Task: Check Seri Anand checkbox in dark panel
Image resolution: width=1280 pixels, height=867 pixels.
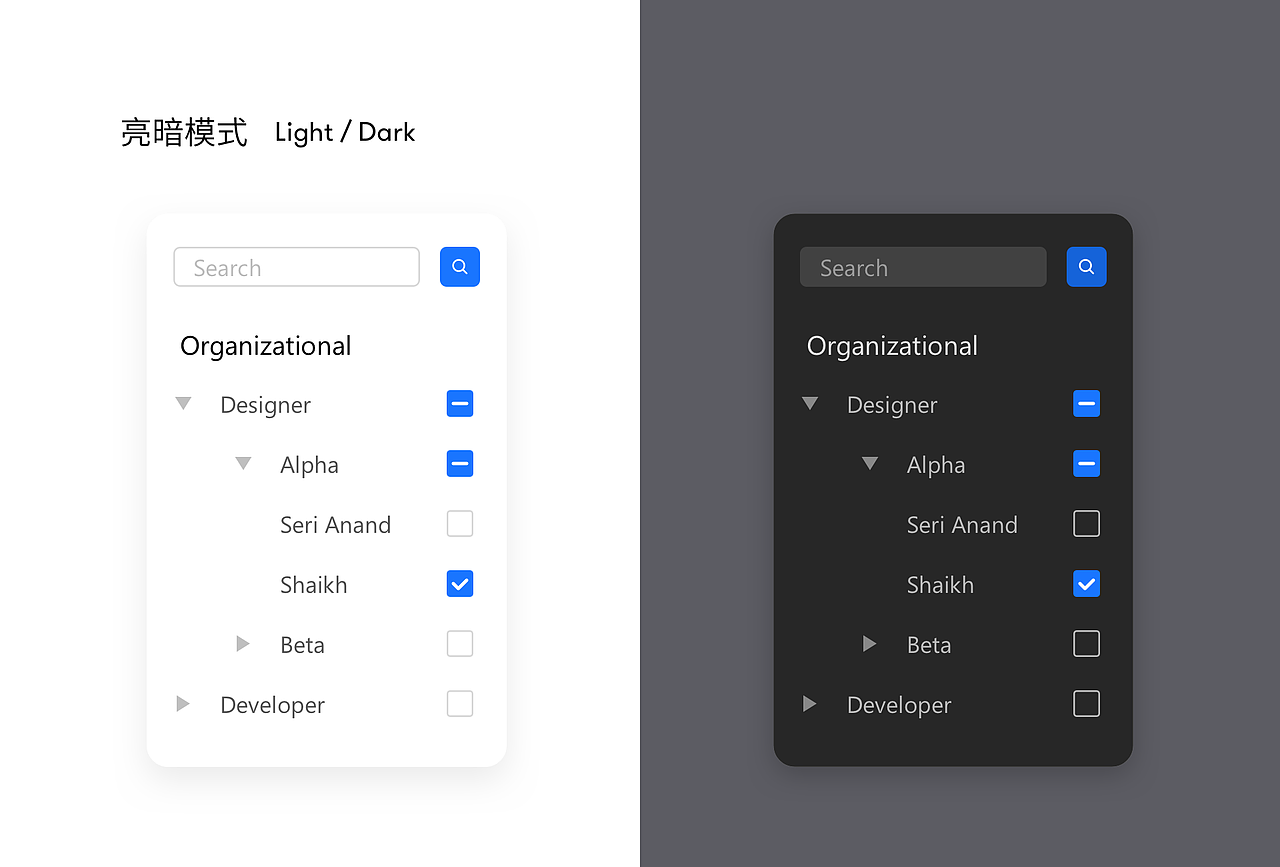Action: click(1087, 524)
